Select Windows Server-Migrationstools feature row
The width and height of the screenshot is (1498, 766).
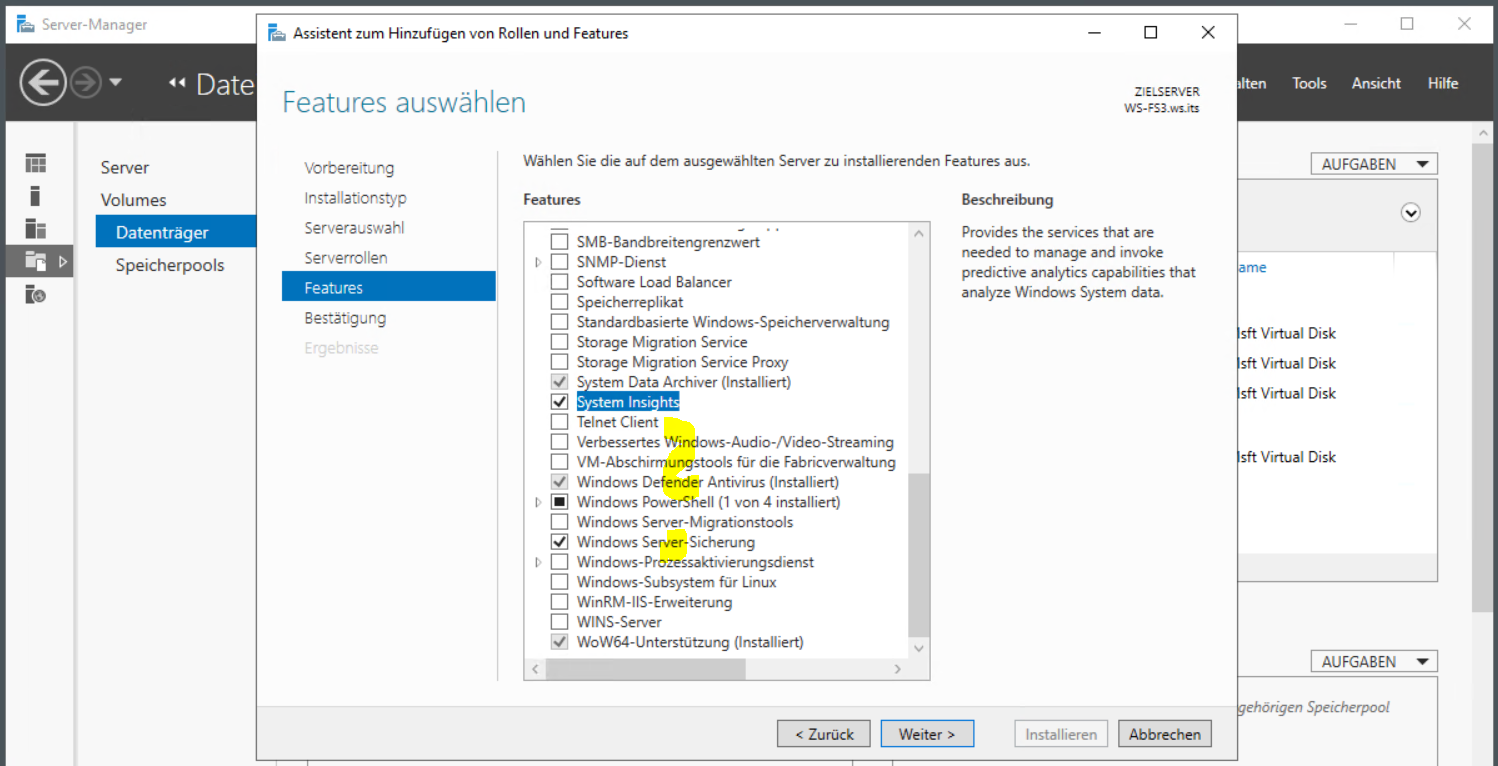click(685, 522)
